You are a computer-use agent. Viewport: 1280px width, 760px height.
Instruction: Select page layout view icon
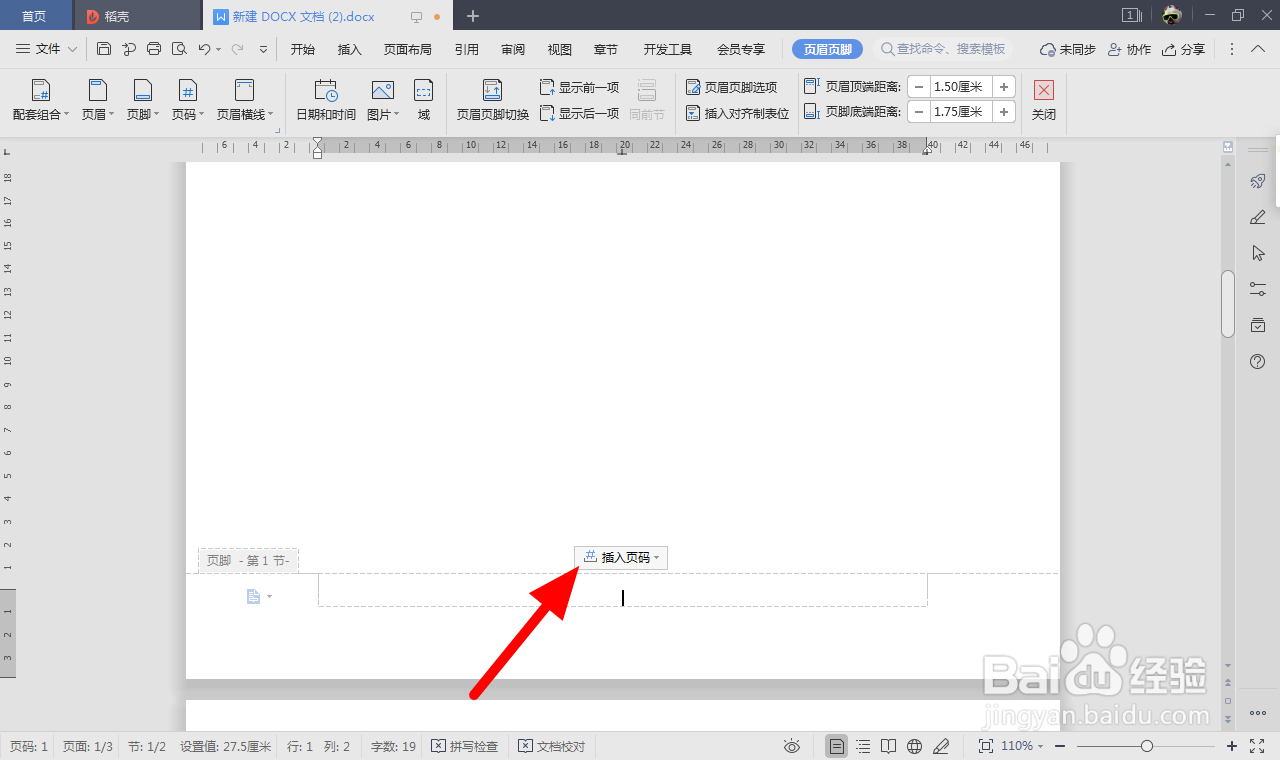tap(837, 746)
